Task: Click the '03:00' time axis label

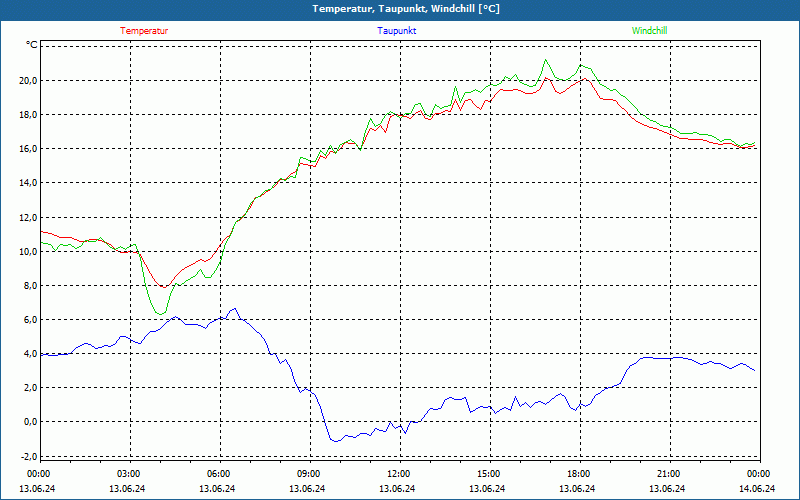Action: click(x=128, y=474)
